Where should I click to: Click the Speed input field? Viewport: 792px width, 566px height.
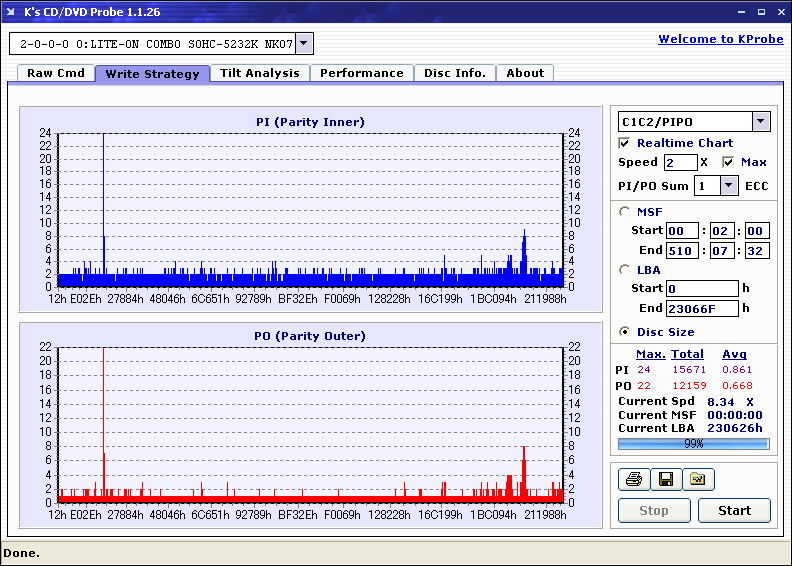click(x=680, y=162)
